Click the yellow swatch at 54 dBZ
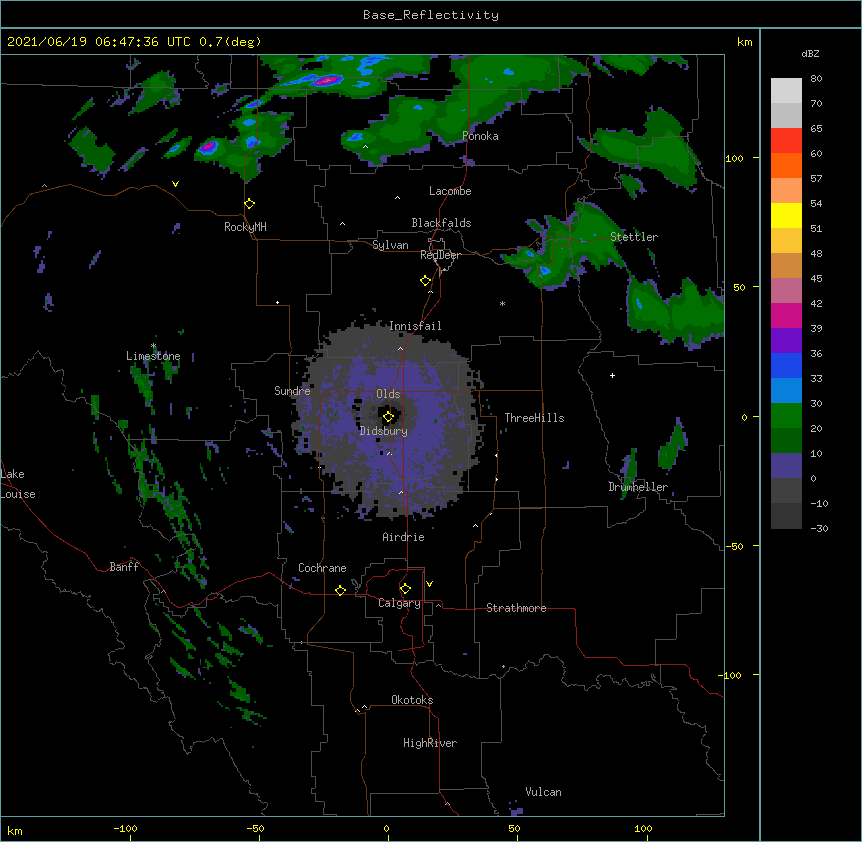The width and height of the screenshot is (862, 842). coord(786,215)
